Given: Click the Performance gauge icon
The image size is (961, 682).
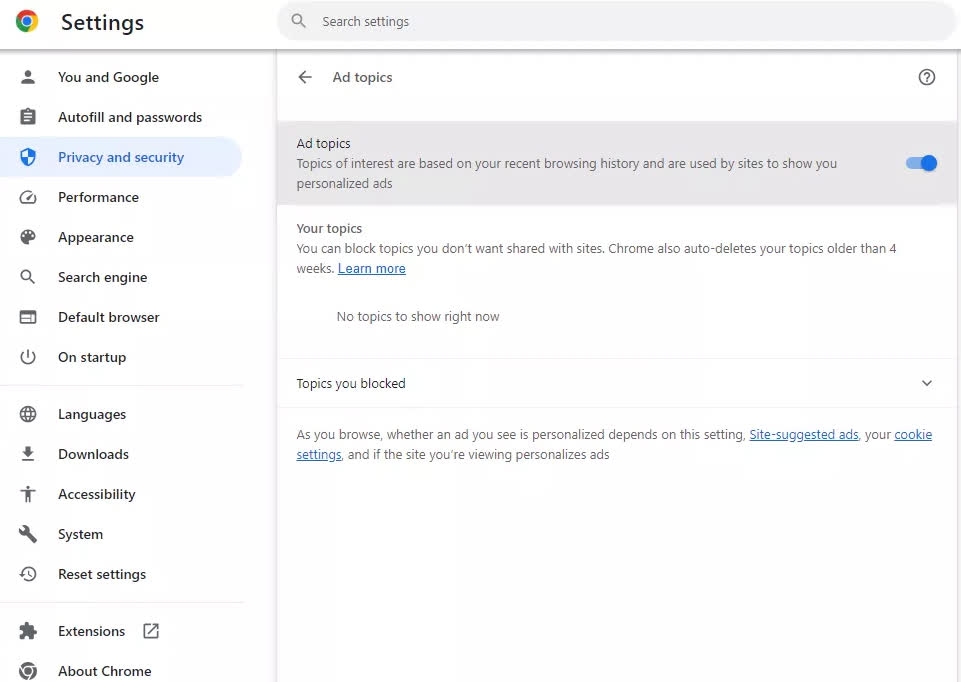Looking at the screenshot, I should coord(28,197).
